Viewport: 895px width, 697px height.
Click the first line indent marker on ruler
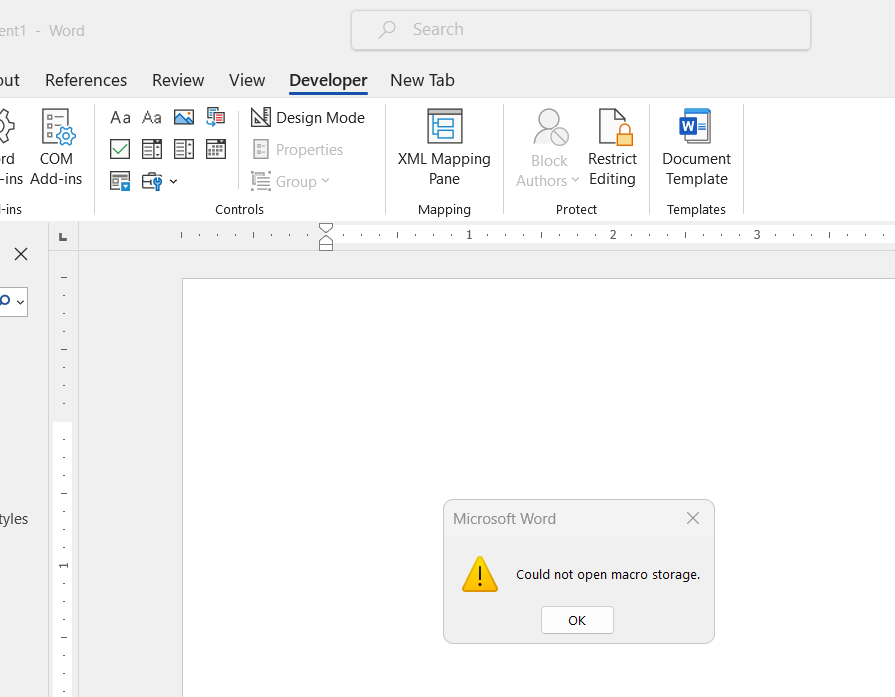tap(325, 229)
